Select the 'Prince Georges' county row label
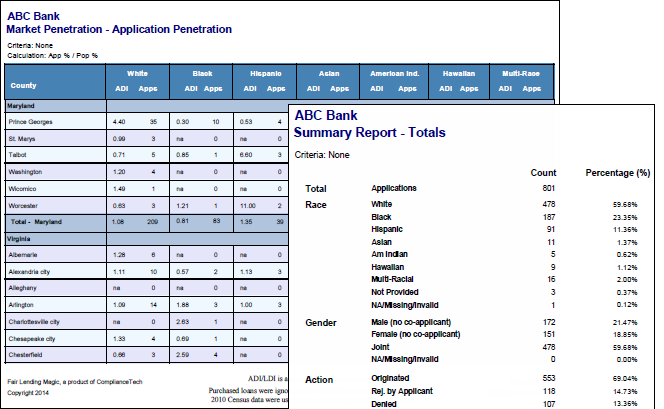Viewport: 664px width, 409px height. point(30,122)
